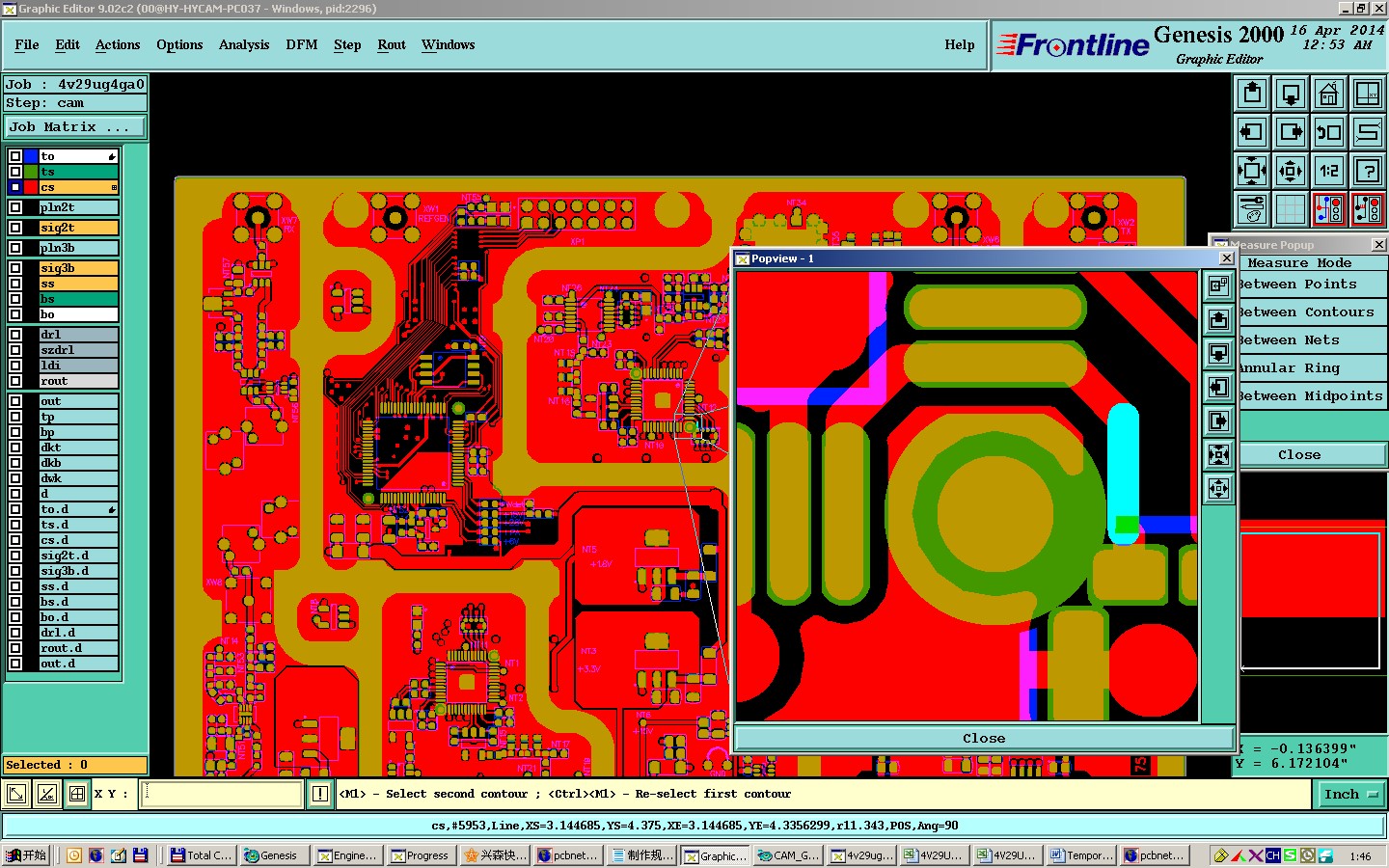Click the angle snap icon near XY

47,794
